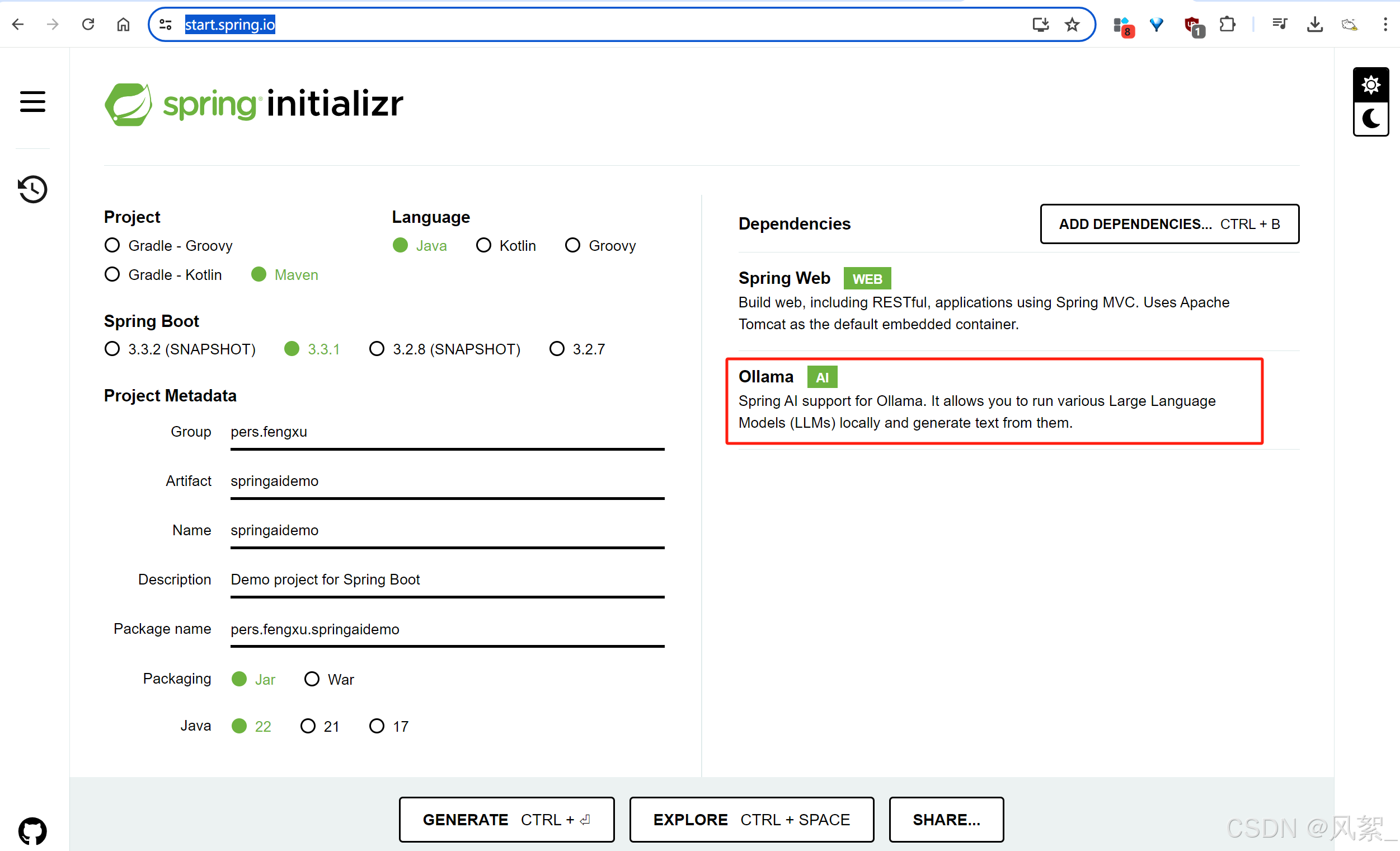Viewport: 1400px width, 851px height.
Task: Go back with the browser back arrow
Action: 18,25
